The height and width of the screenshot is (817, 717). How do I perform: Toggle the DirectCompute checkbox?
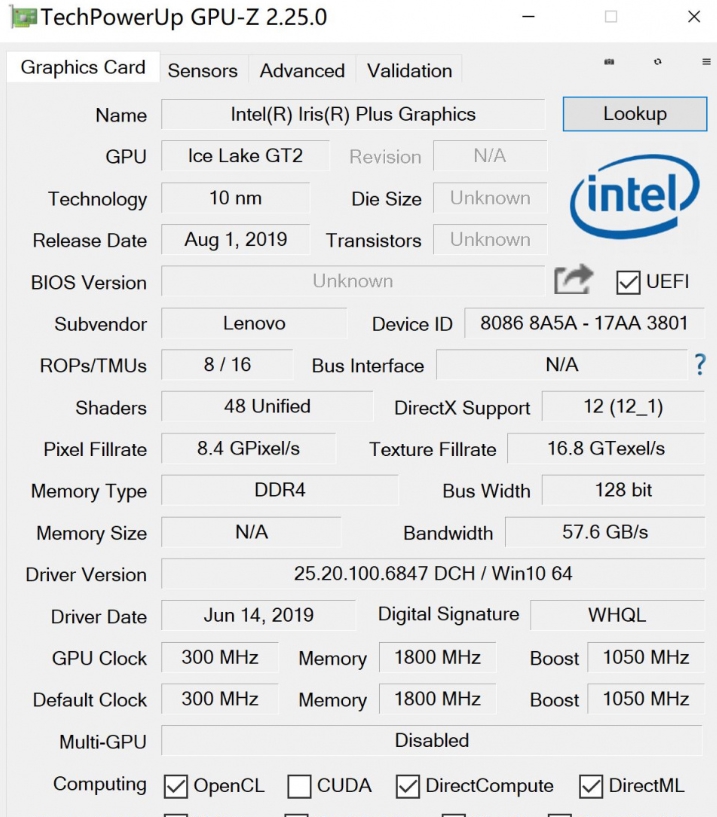(x=408, y=786)
